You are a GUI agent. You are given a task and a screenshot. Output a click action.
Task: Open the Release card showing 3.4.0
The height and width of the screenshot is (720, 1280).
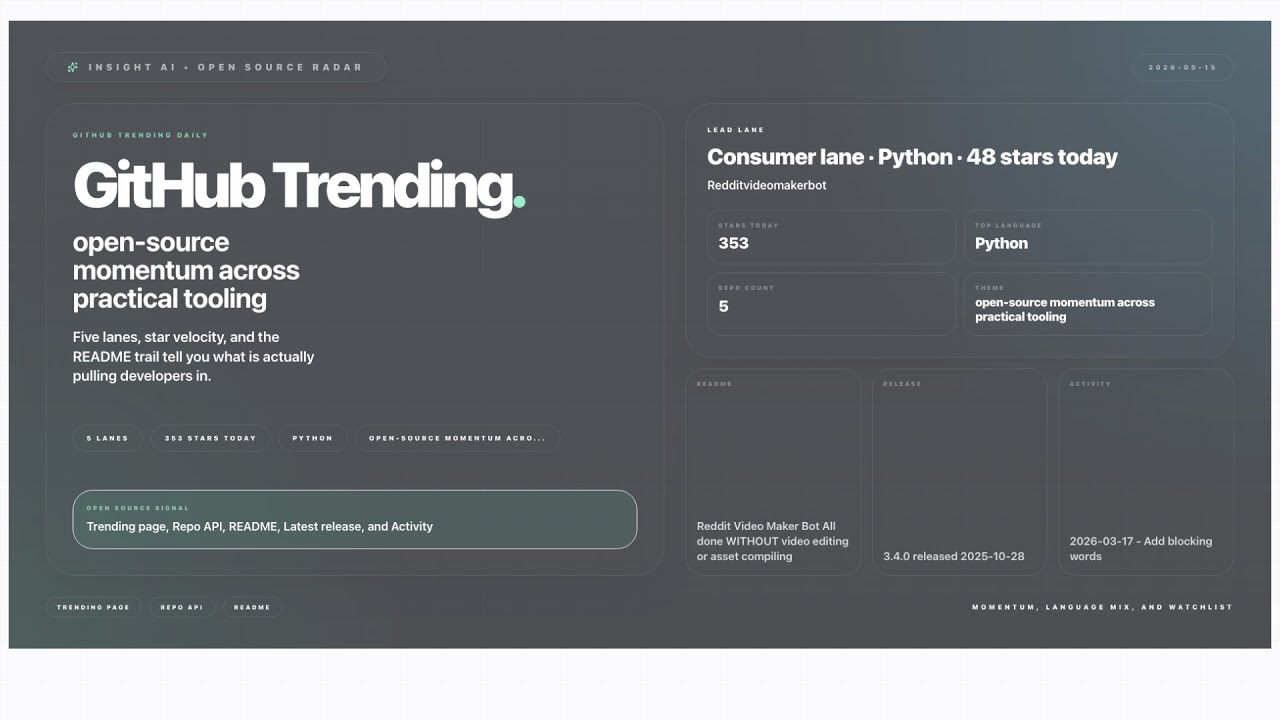tap(960, 472)
